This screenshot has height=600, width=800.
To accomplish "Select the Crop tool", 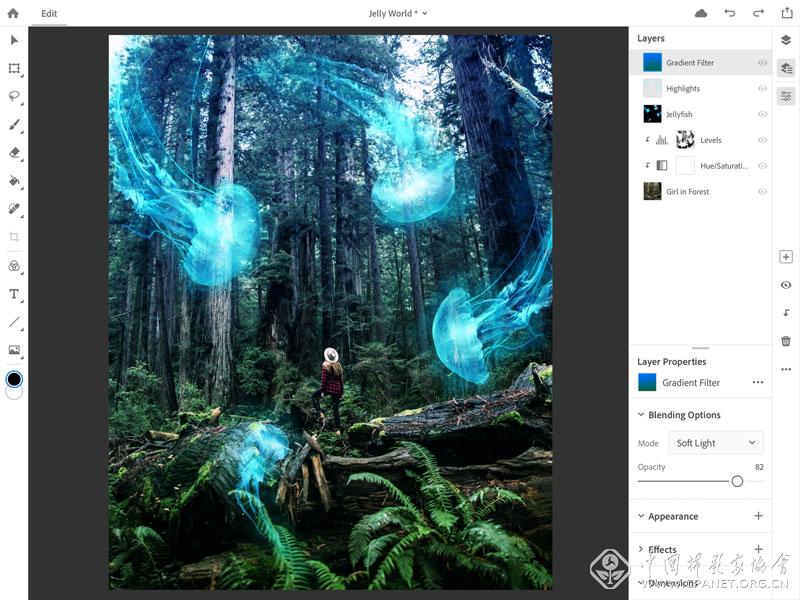I will pos(14,237).
